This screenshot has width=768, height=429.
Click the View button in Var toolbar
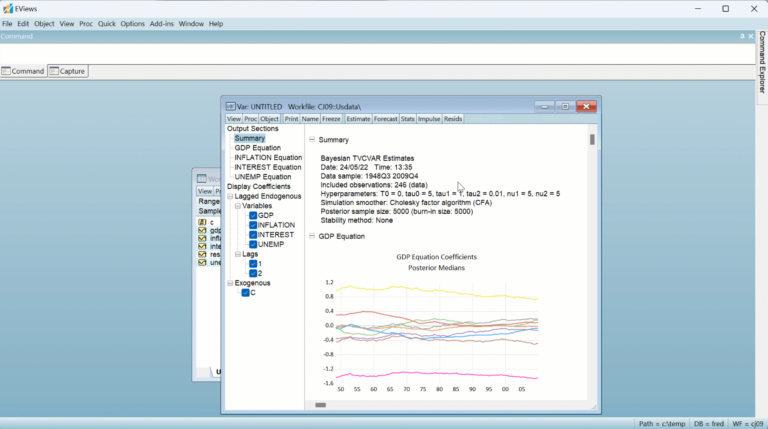[x=234, y=119]
